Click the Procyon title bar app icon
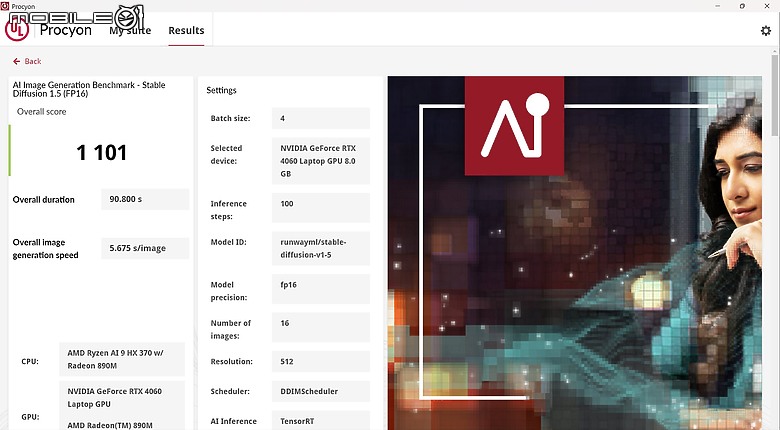Image resolution: width=780 pixels, height=430 pixels. tap(4, 6)
